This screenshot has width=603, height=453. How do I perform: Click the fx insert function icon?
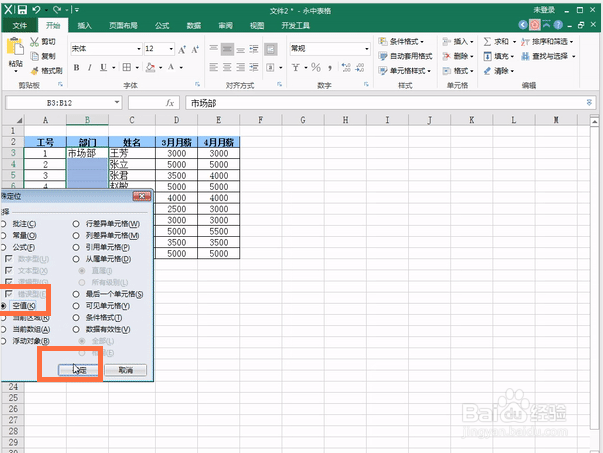170,103
